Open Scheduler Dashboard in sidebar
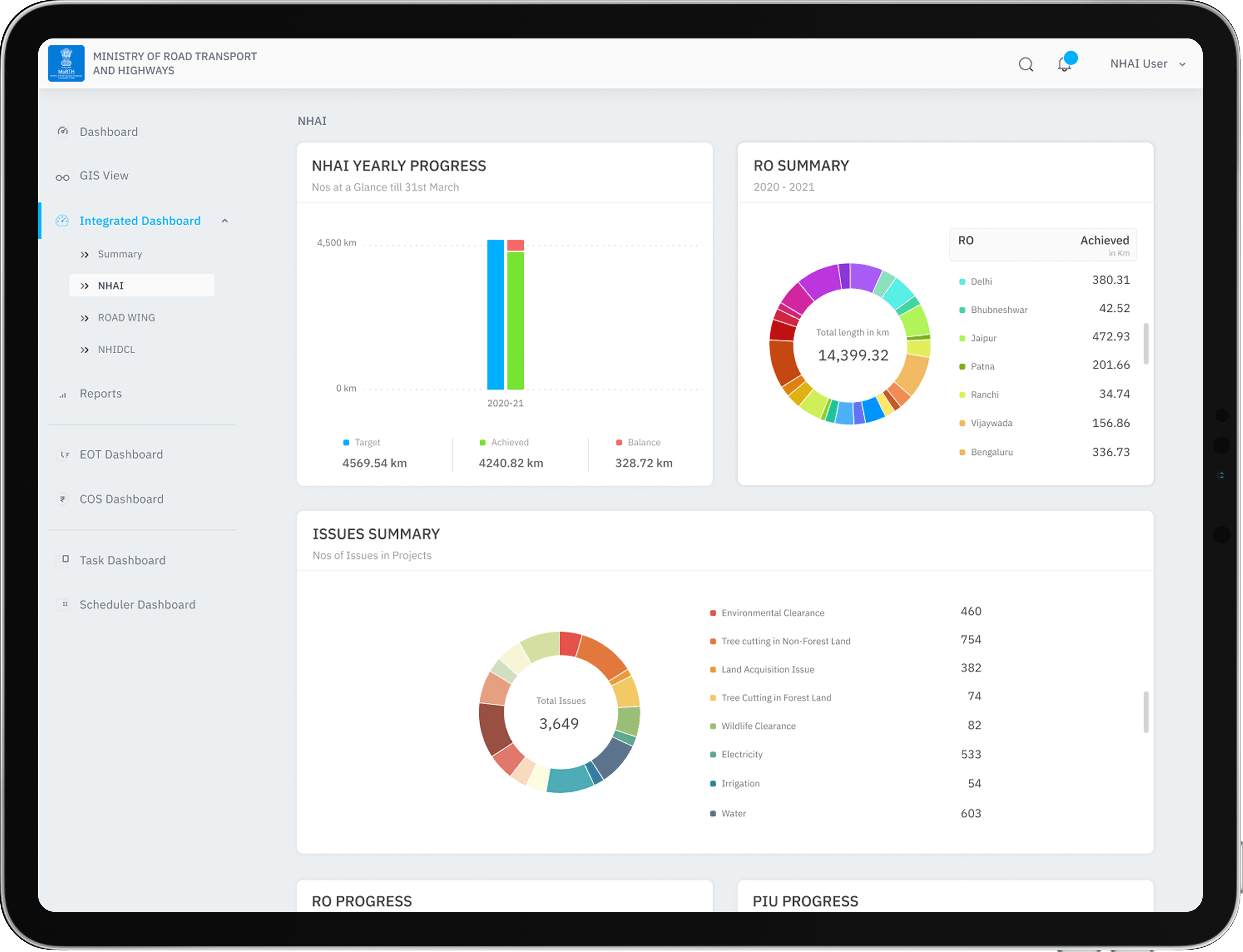The height and width of the screenshot is (952, 1243). point(138,605)
